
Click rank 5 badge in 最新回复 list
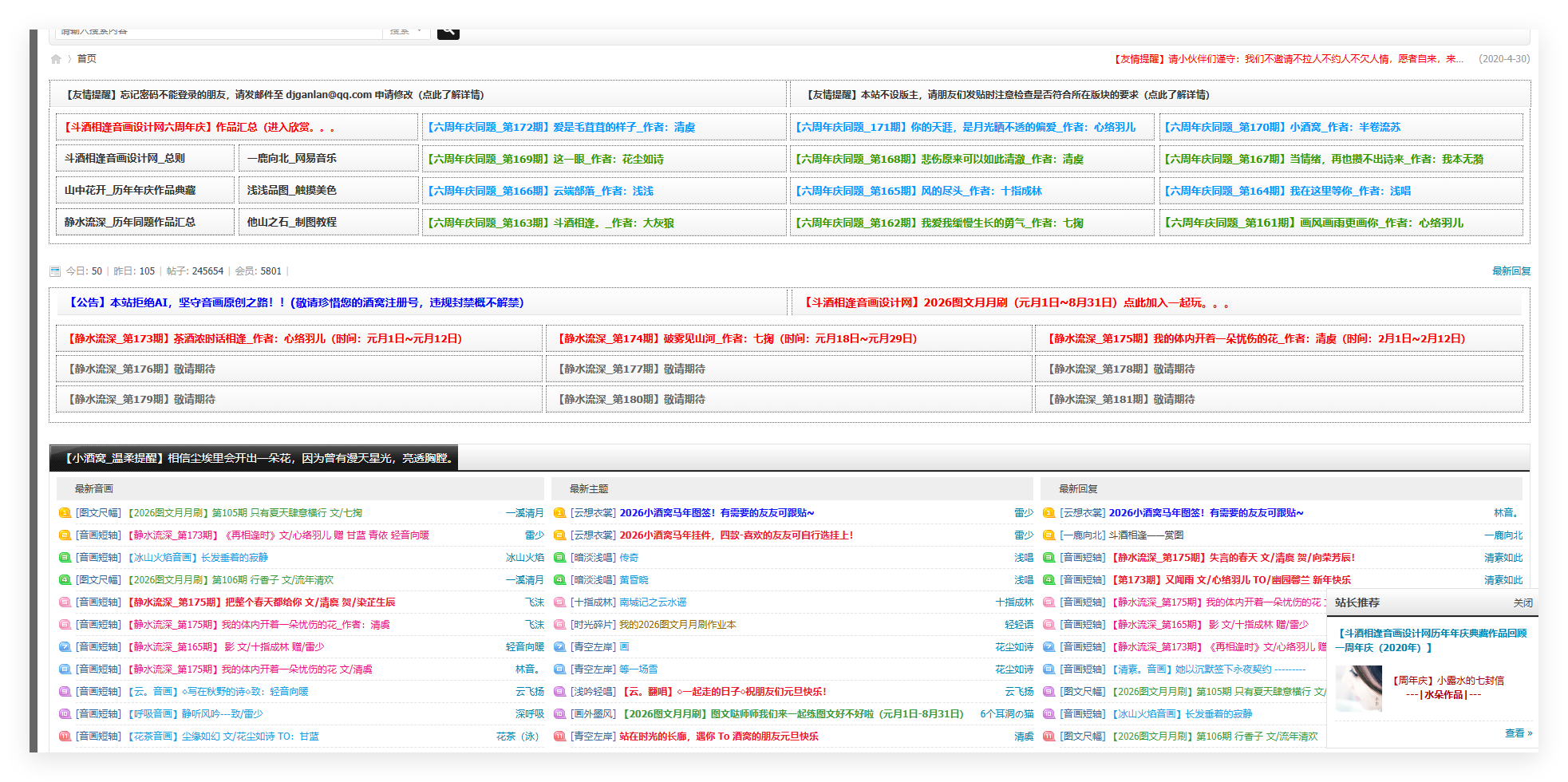coord(1049,602)
